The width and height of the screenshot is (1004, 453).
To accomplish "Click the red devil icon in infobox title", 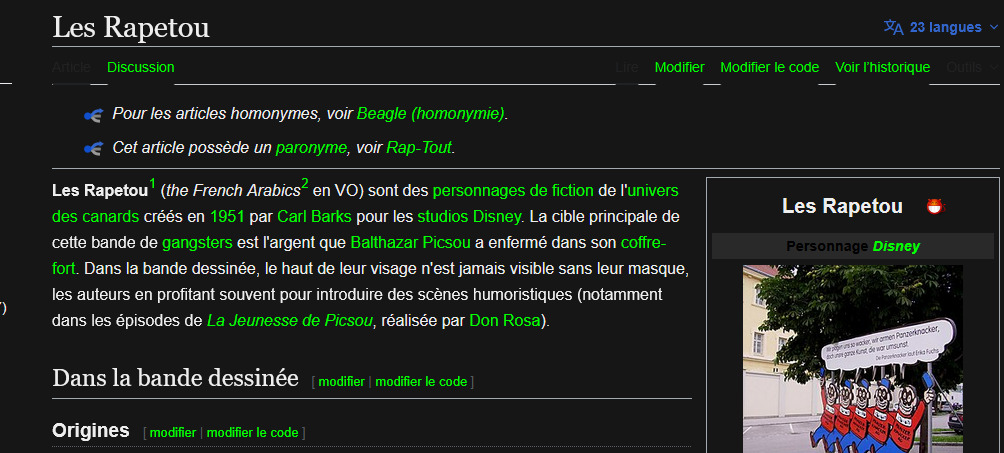I will pyautogui.click(x=935, y=206).
